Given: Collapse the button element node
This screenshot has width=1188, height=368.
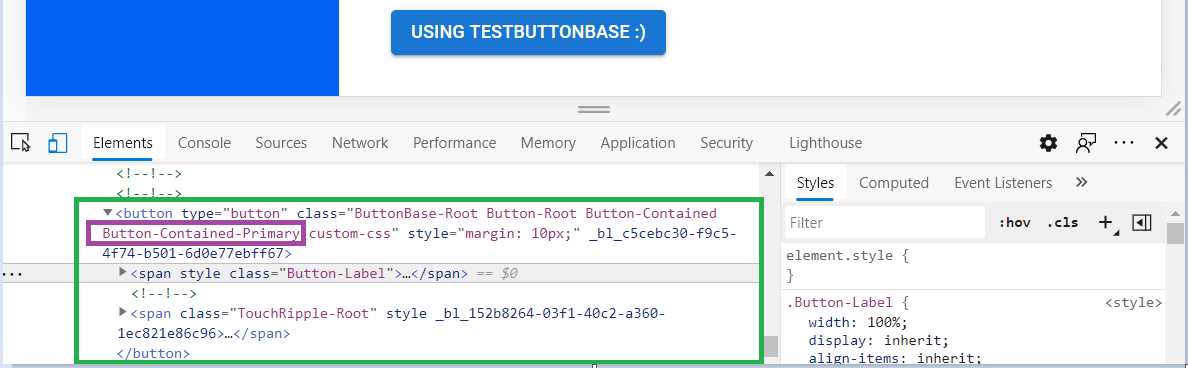Looking at the screenshot, I should [x=108, y=213].
